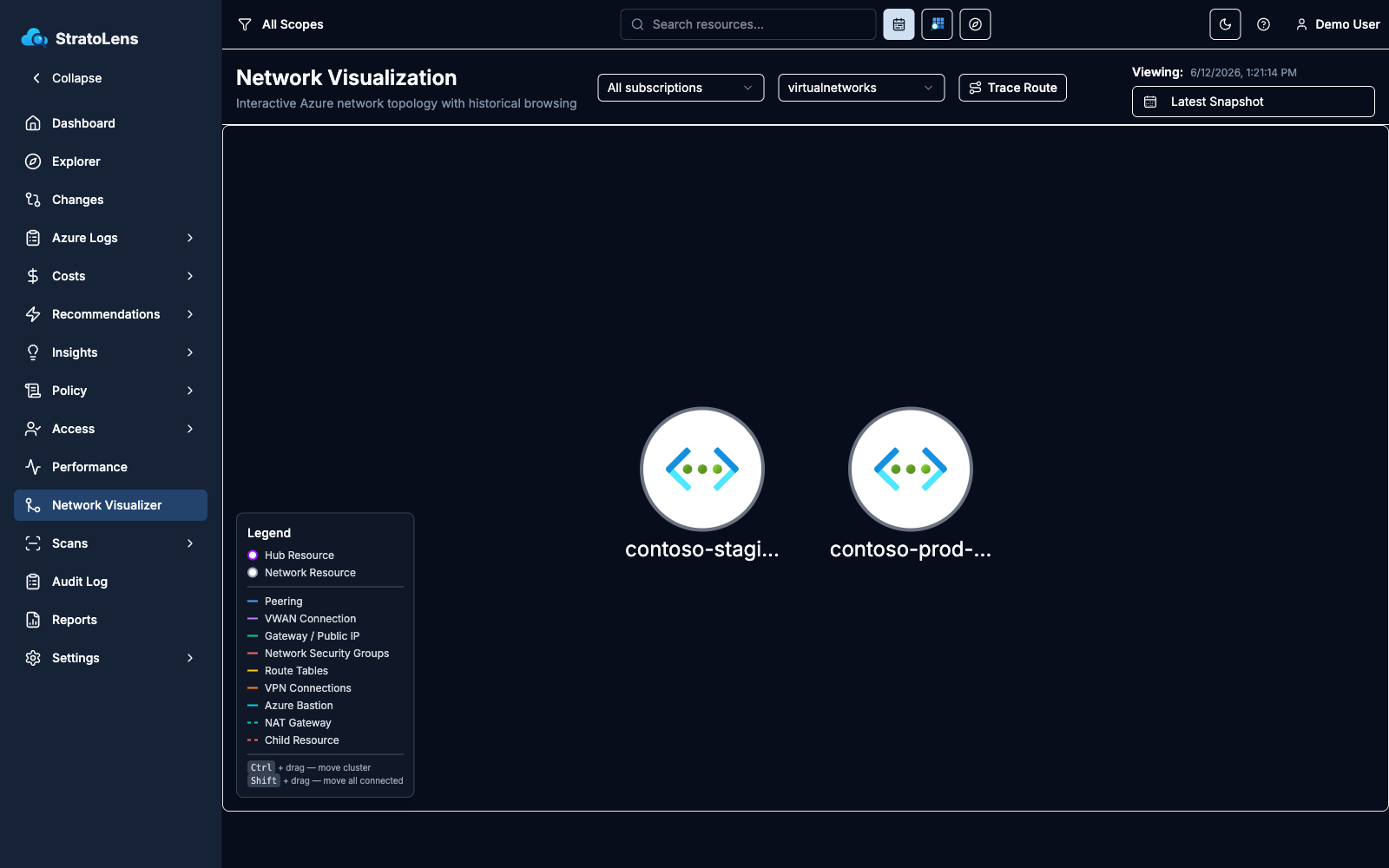
Task: Click the Settings gear icon
Action: point(33,658)
